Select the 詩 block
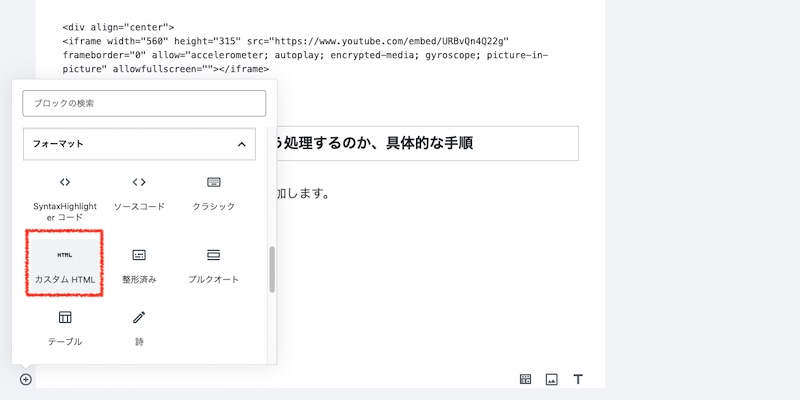 (x=139, y=328)
